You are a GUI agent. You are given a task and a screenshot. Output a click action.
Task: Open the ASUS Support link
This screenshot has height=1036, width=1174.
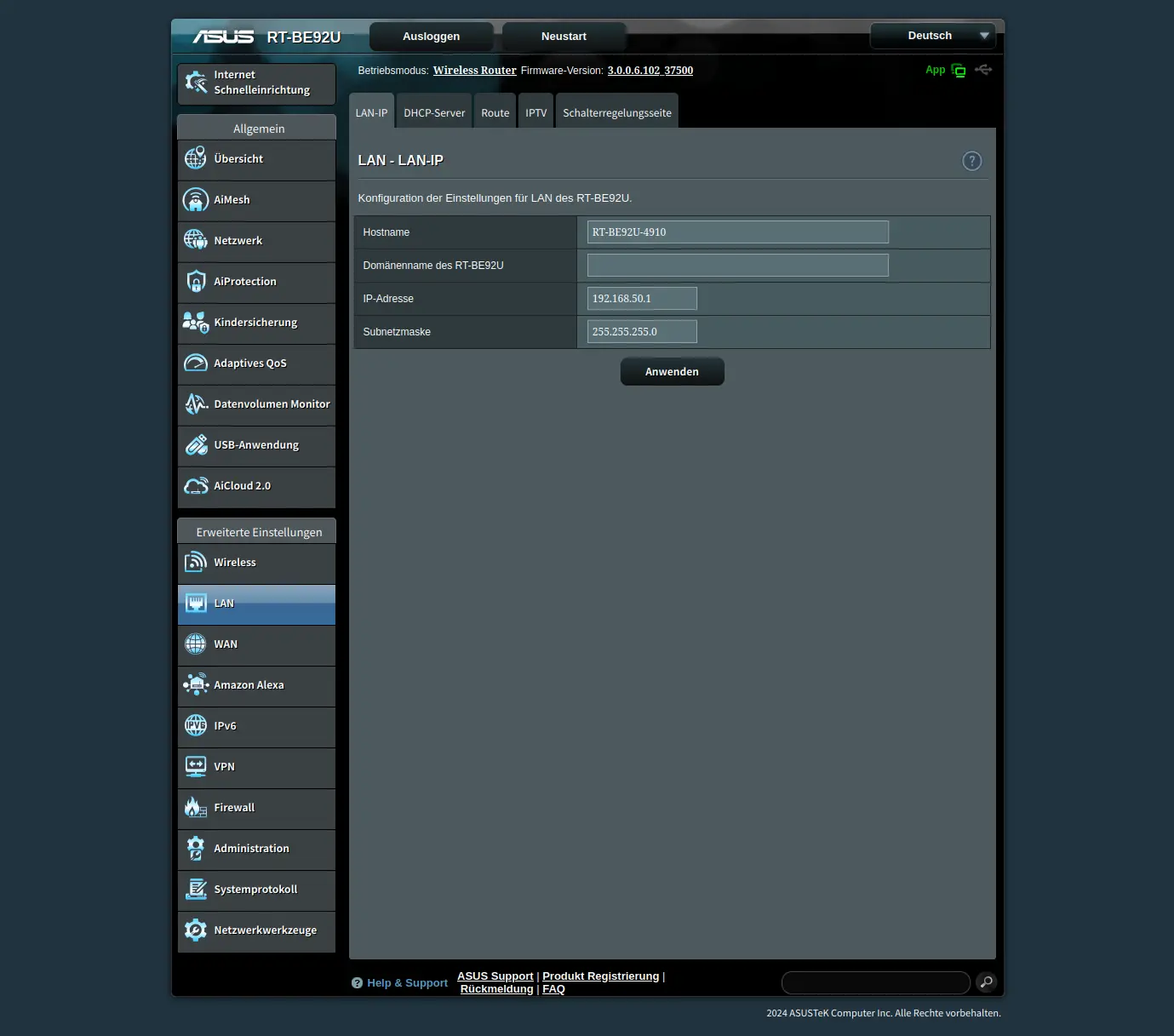(x=495, y=976)
